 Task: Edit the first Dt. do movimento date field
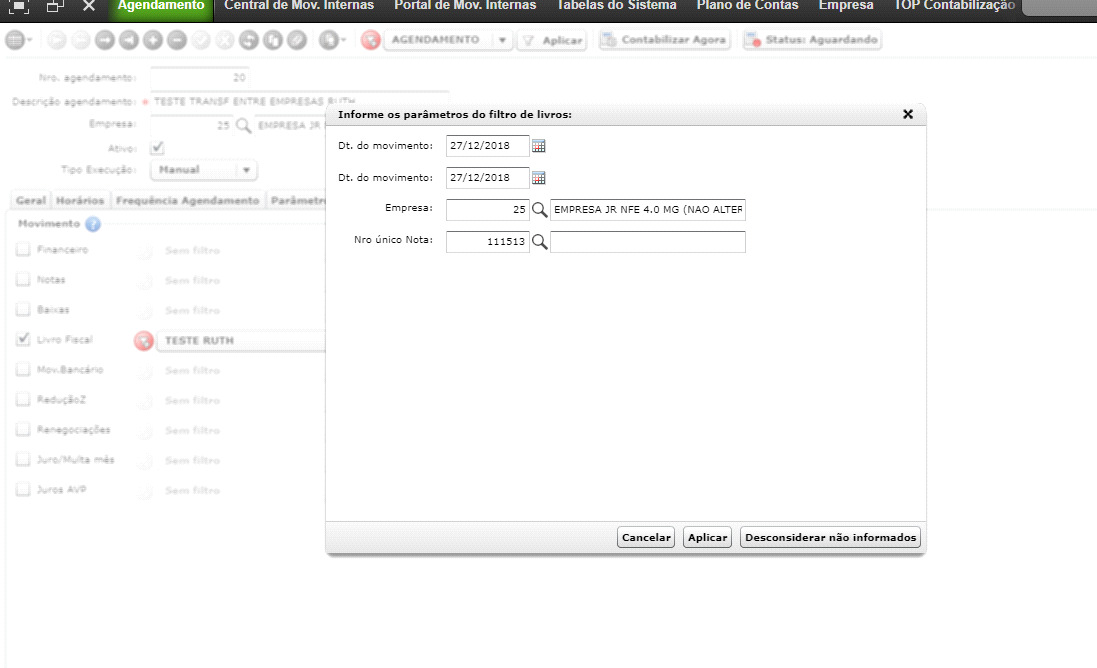click(488, 146)
